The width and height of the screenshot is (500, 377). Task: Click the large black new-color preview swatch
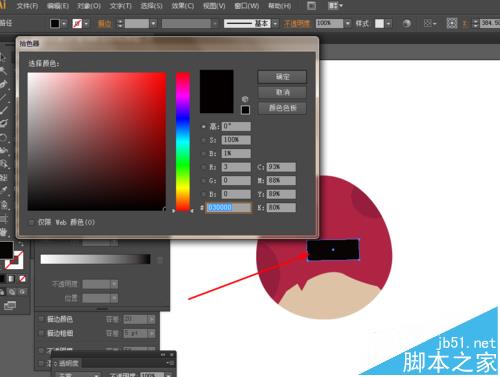coord(216,91)
